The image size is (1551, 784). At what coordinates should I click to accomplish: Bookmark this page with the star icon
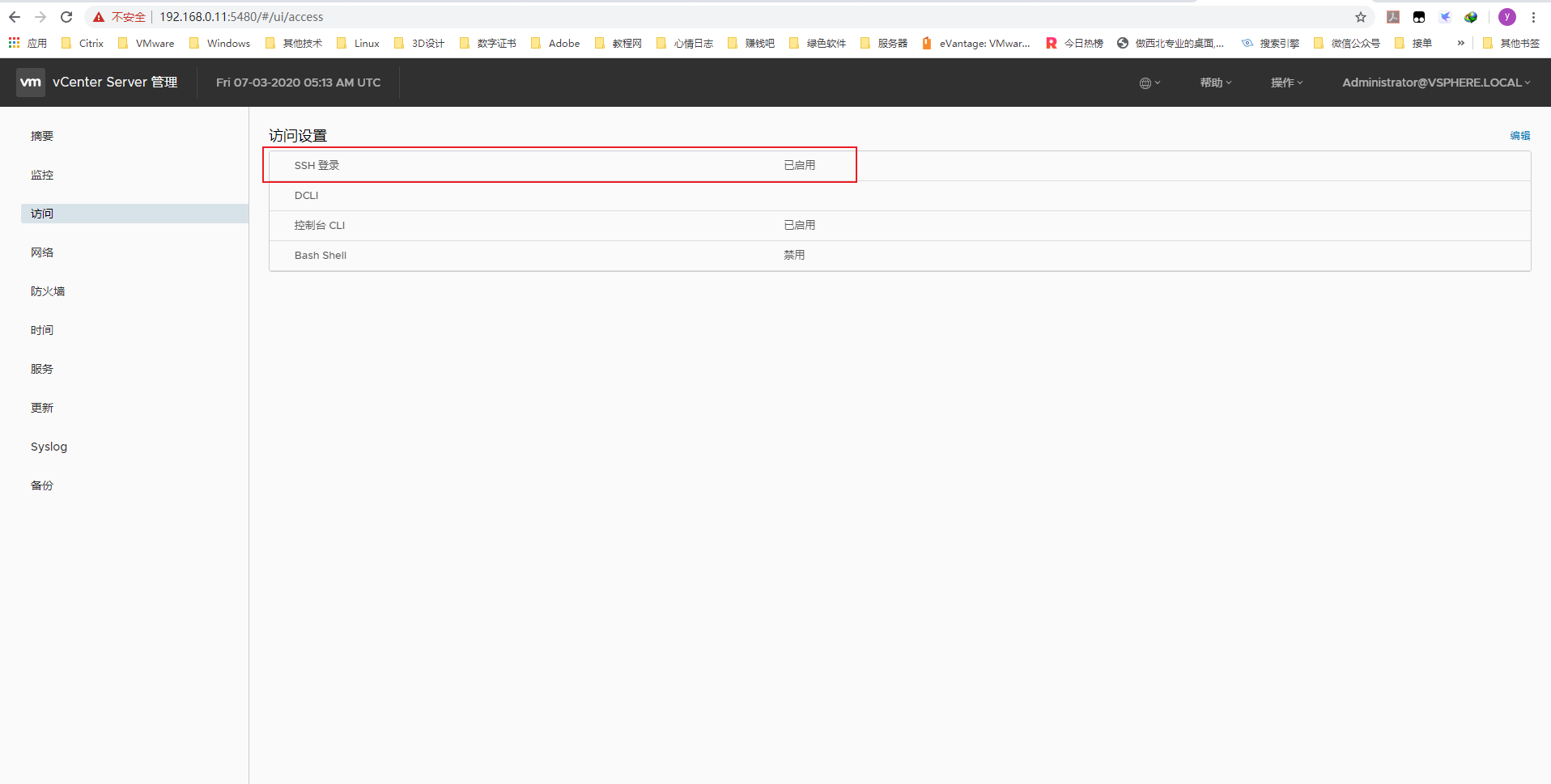pyautogui.click(x=1361, y=17)
